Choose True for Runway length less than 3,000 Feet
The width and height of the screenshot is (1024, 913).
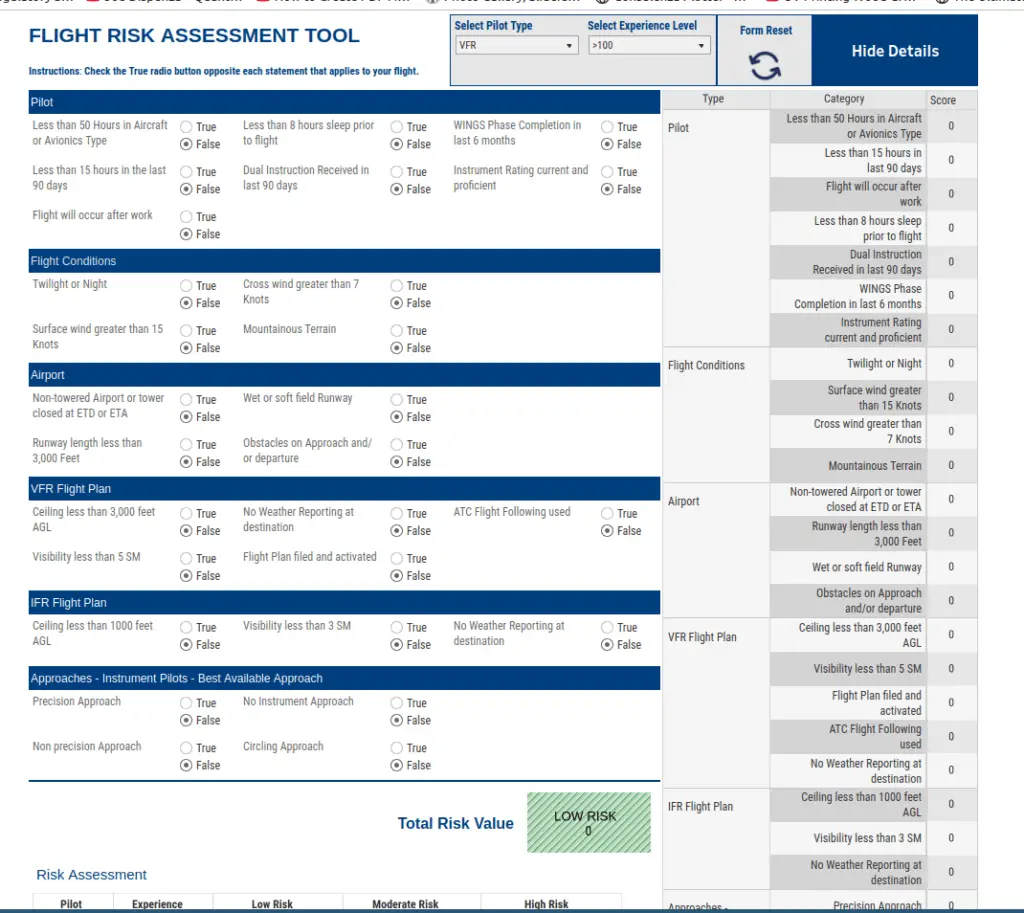pos(187,445)
